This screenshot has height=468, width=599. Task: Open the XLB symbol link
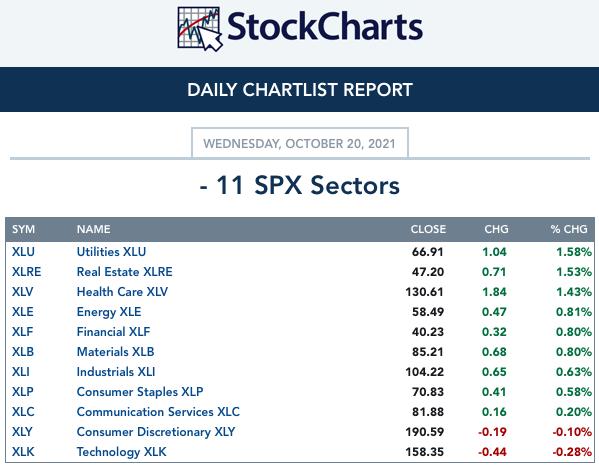23,351
